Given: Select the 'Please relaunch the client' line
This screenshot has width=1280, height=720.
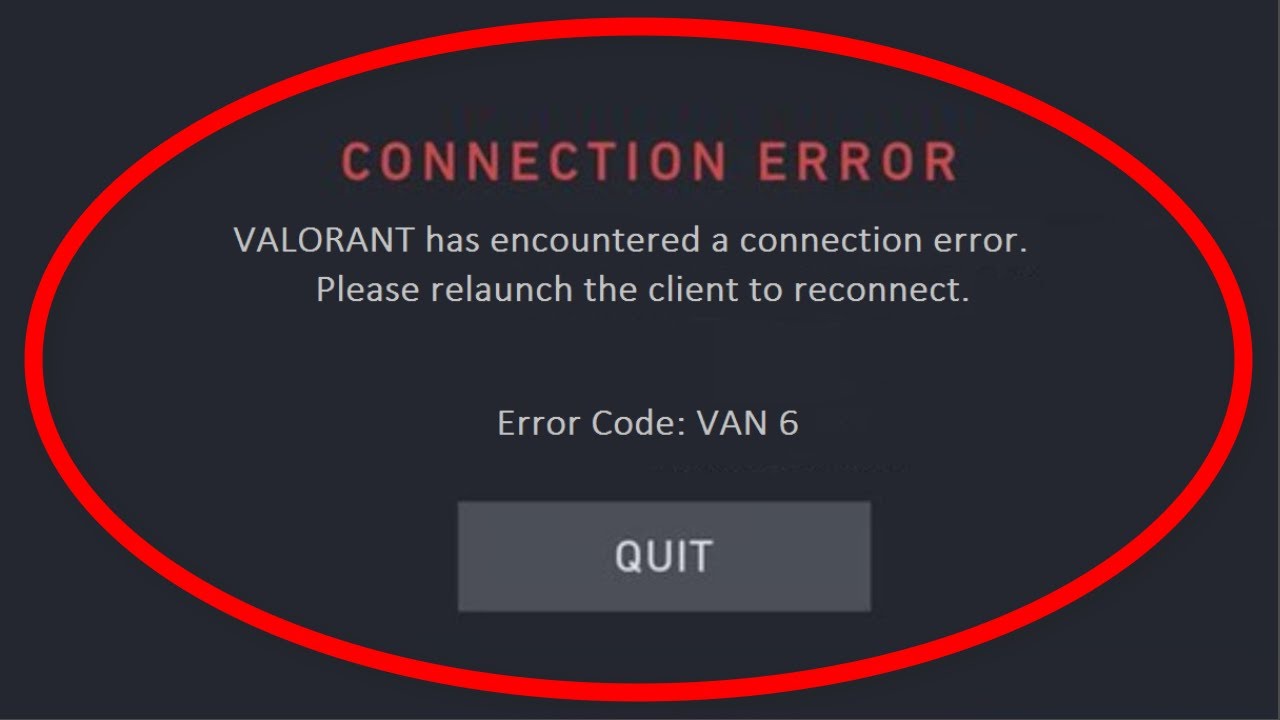Looking at the screenshot, I should pos(643,291).
